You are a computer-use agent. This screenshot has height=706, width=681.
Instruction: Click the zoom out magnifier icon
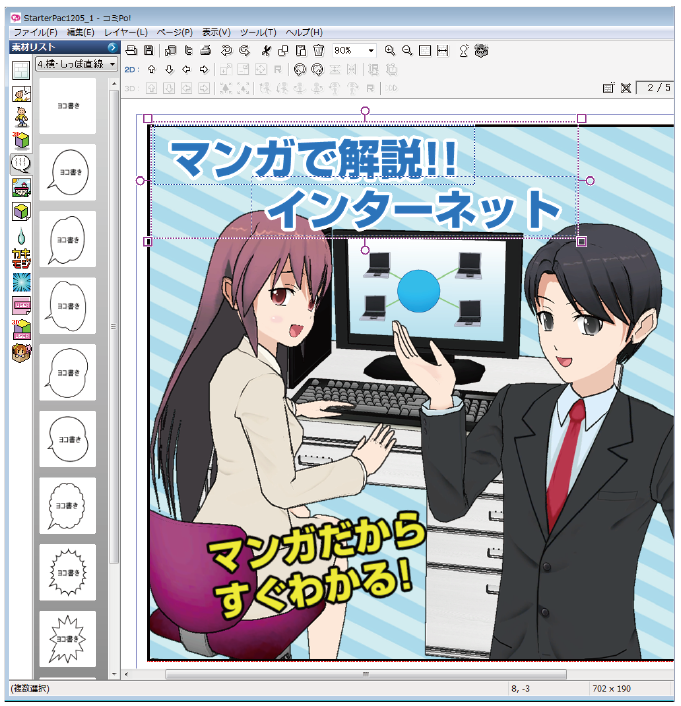407,50
